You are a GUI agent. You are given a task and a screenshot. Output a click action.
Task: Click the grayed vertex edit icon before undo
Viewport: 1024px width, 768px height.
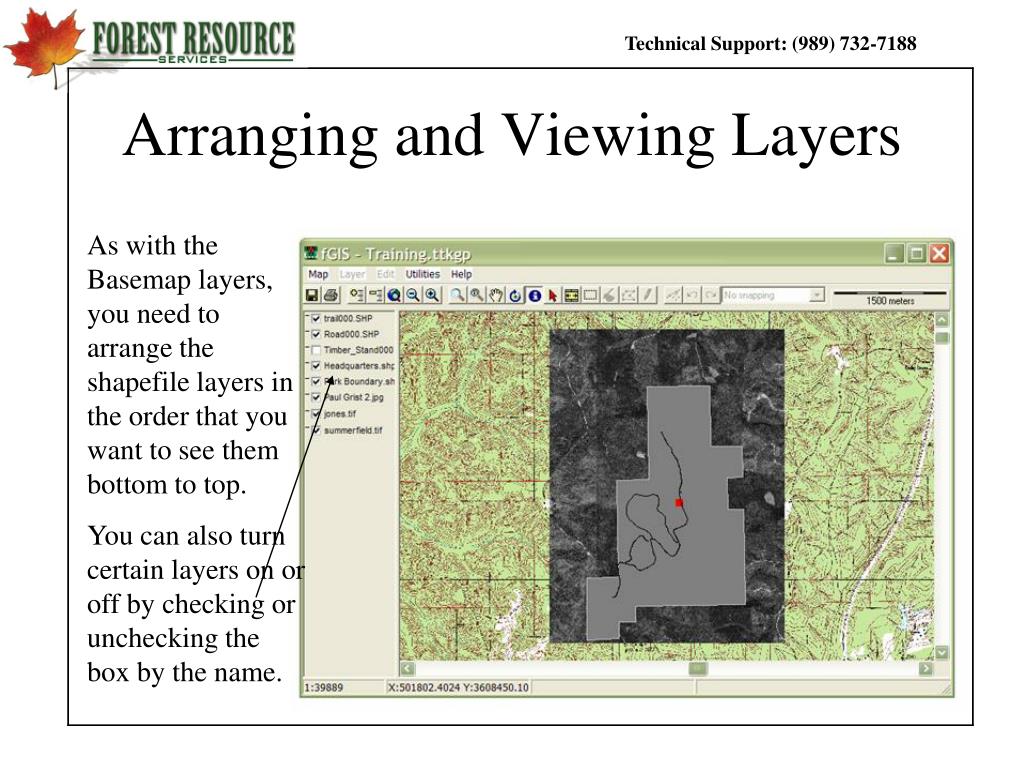tap(673, 295)
